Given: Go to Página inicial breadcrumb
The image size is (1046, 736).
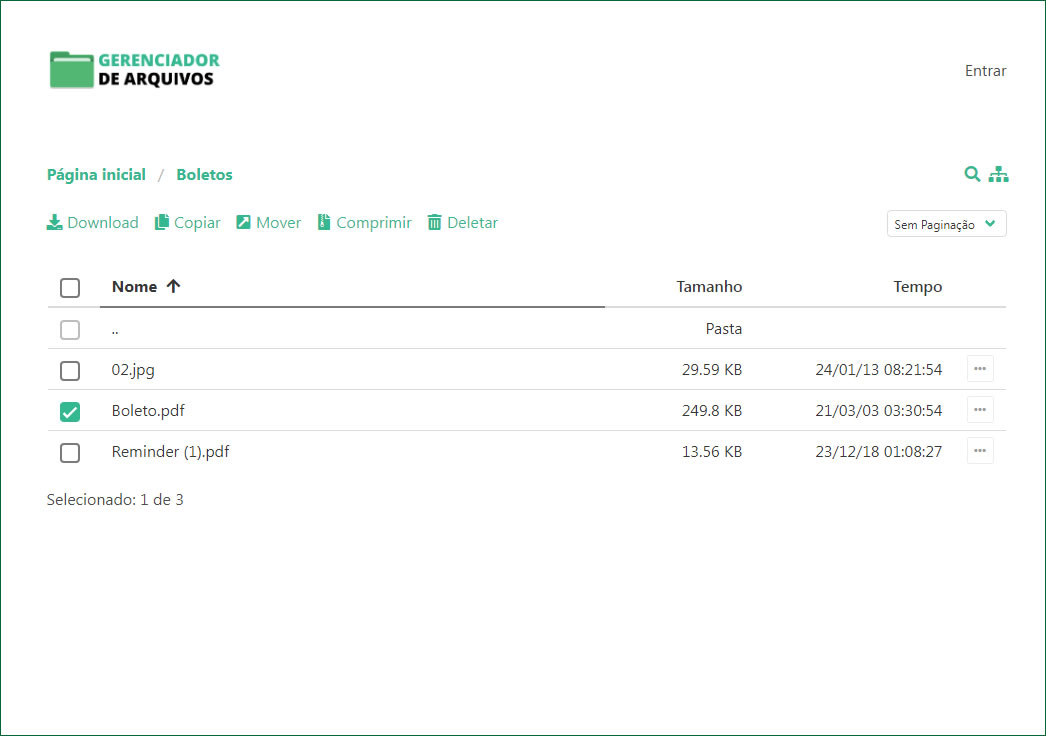Looking at the screenshot, I should pos(96,175).
